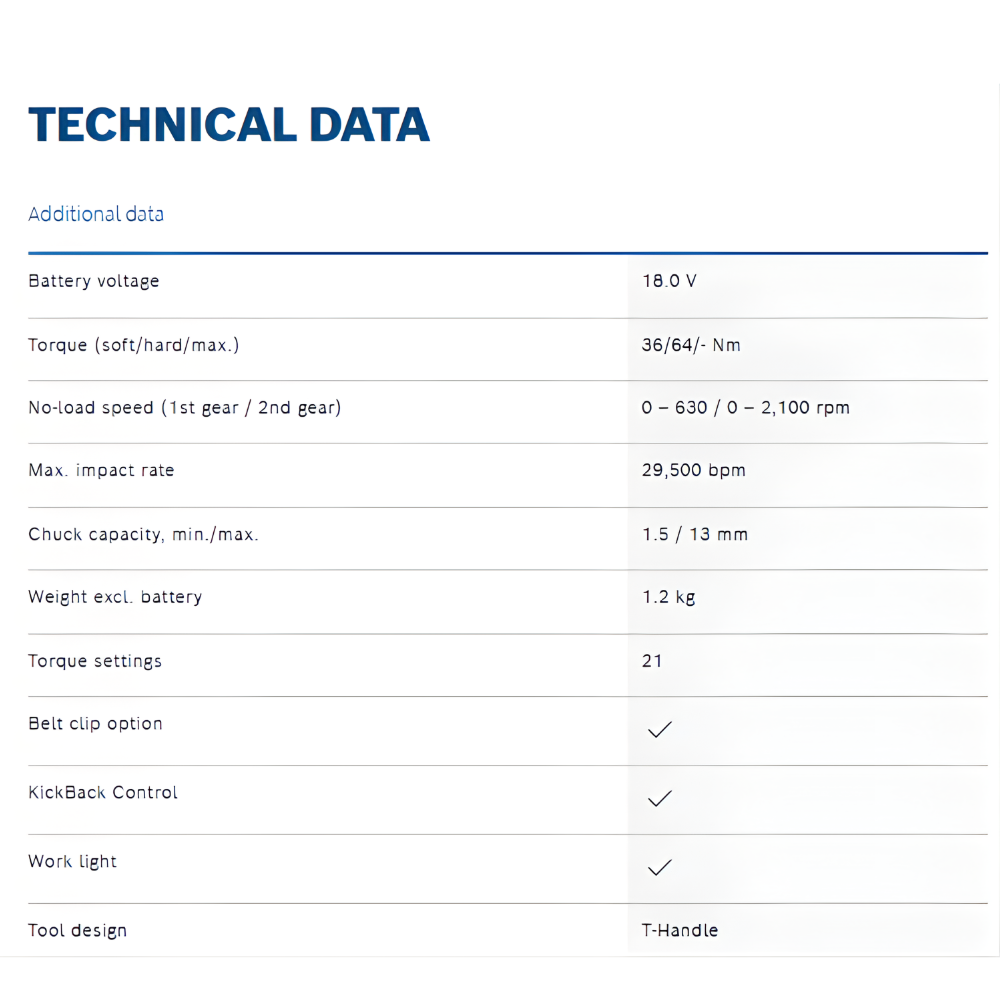
Task: Click the Belt clip option checkmark icon
Action: point(659,730)
